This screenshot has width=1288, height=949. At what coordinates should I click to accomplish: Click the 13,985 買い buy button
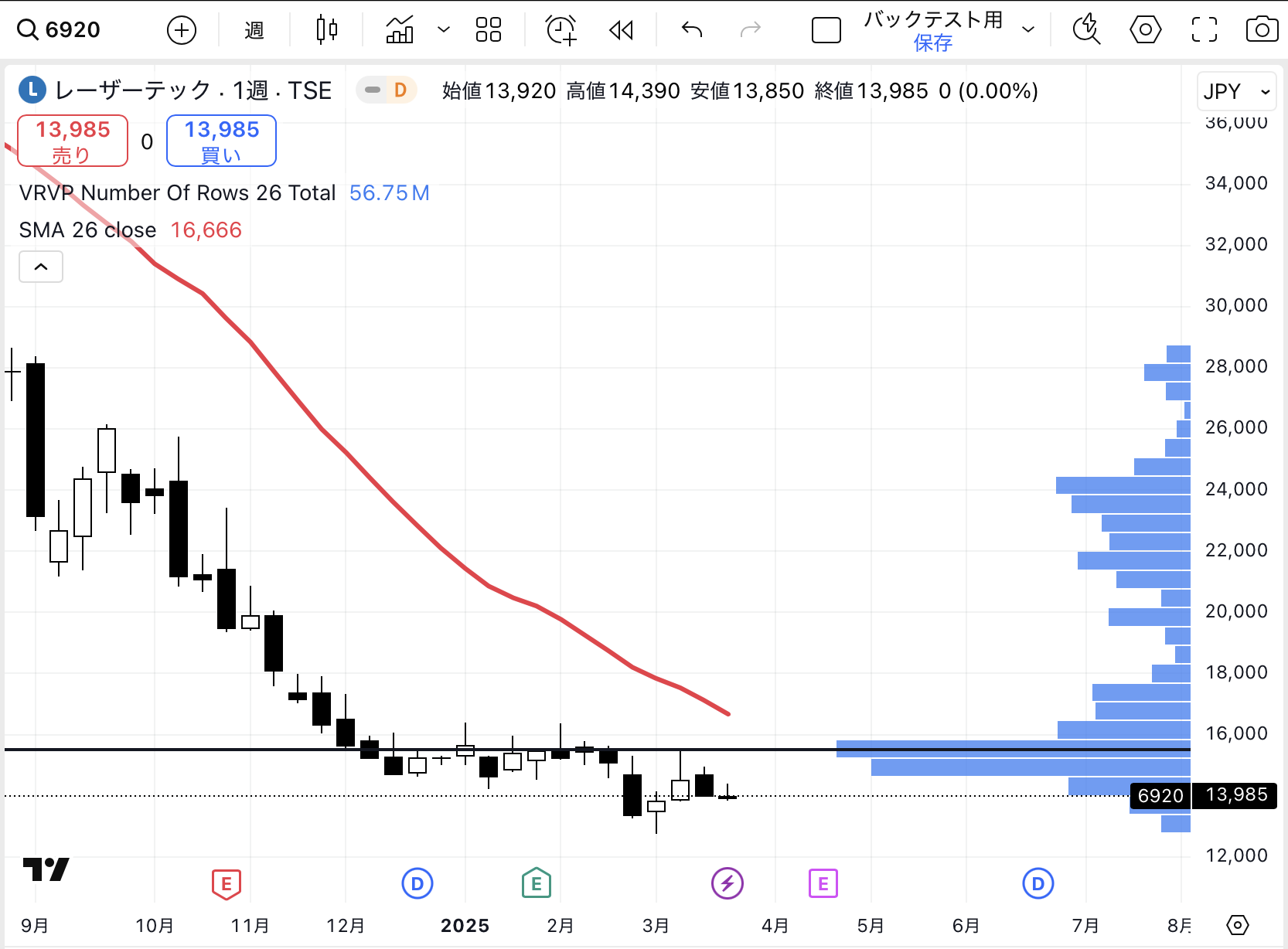click(222, 141)
